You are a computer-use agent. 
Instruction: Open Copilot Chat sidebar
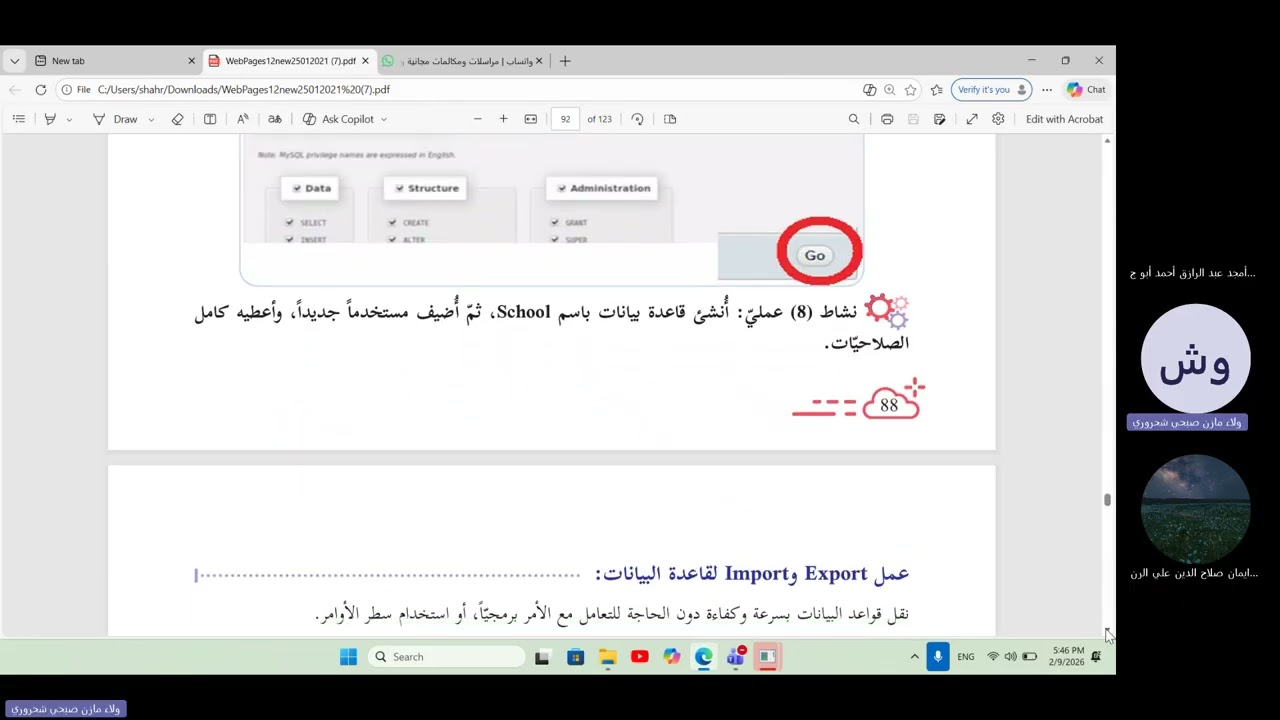point(1086,89)
